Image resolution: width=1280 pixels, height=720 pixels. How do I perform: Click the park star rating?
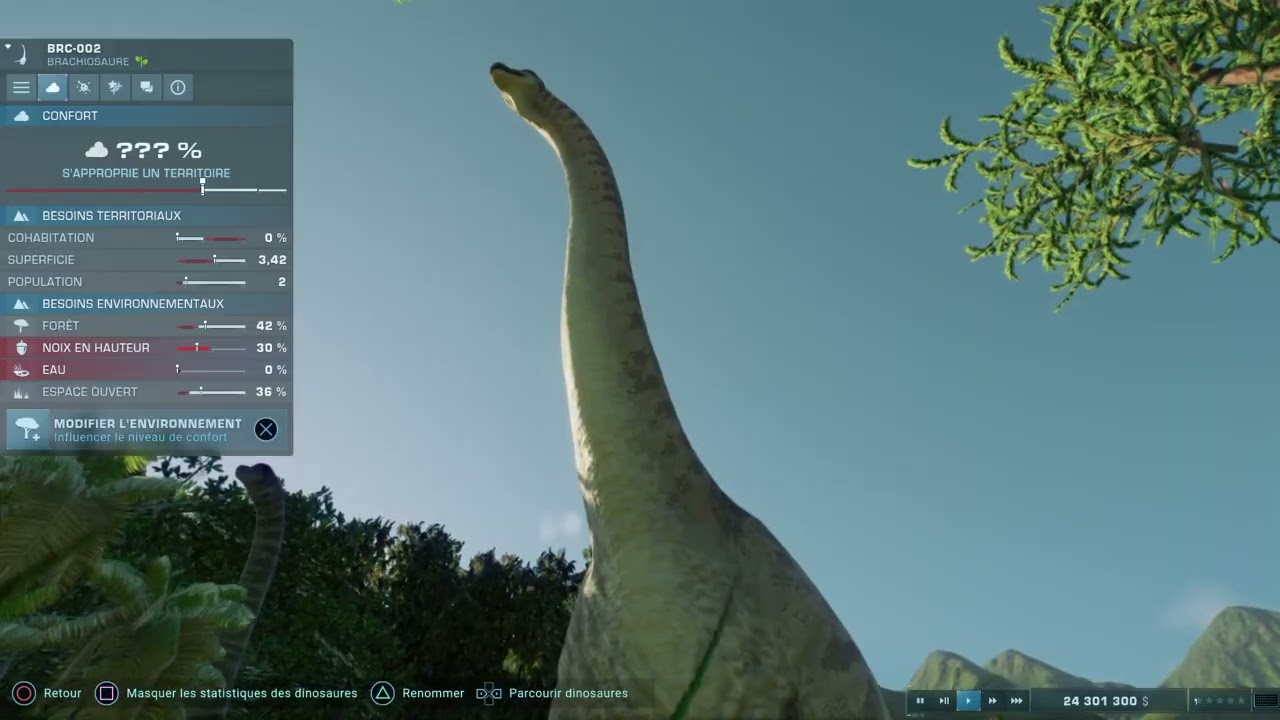click(x=1220, y=701)
